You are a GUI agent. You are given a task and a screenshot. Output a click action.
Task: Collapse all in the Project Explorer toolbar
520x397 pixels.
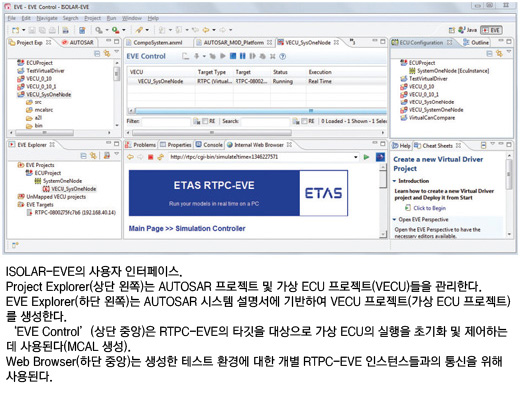click(97, 53)
